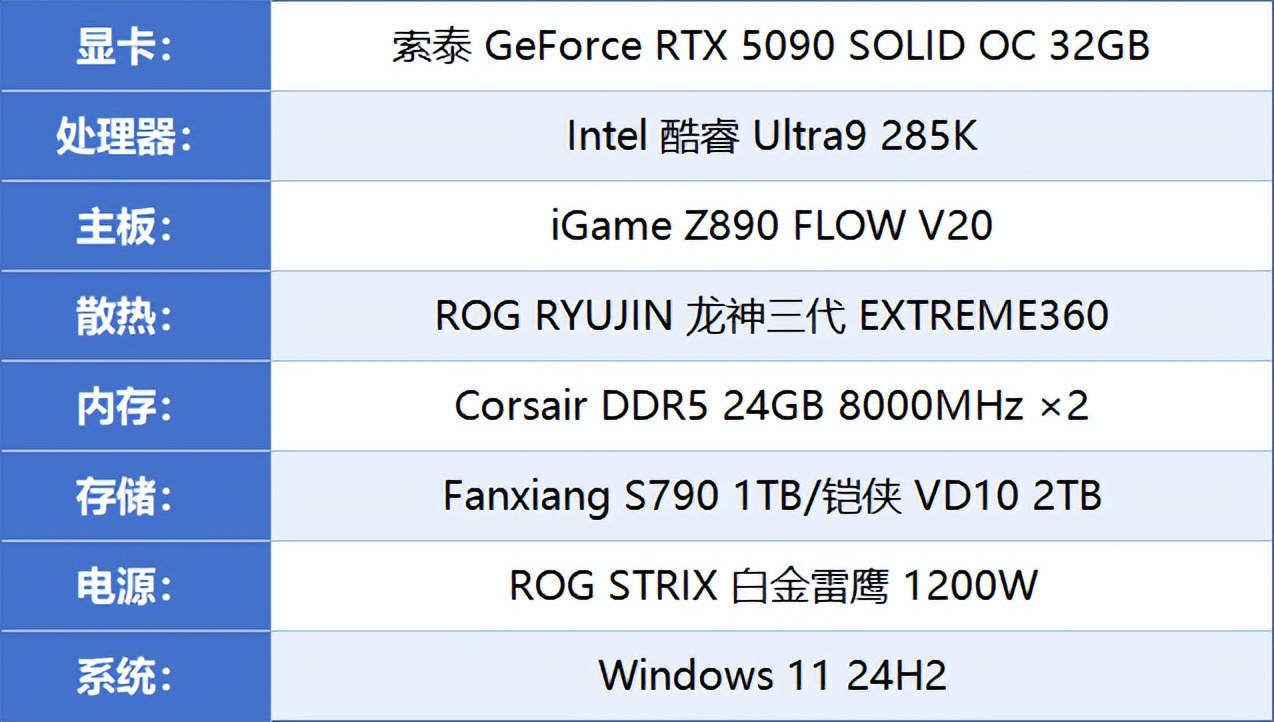Image resolution: width=1274 pixels, height=722 pixels.
Task: Select the Intel 酷睿 Ultra9 285K cell
Action: [x=771, y=137]
